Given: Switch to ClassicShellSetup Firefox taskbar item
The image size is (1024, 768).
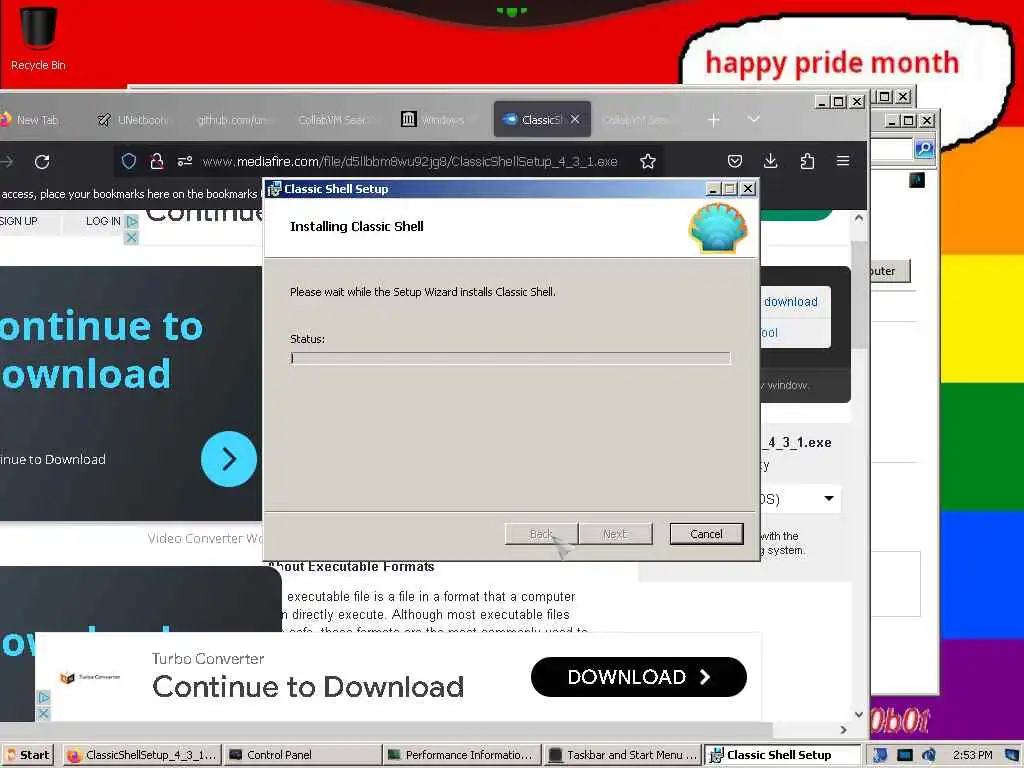Looking at the screenshot, I should 142,755.
